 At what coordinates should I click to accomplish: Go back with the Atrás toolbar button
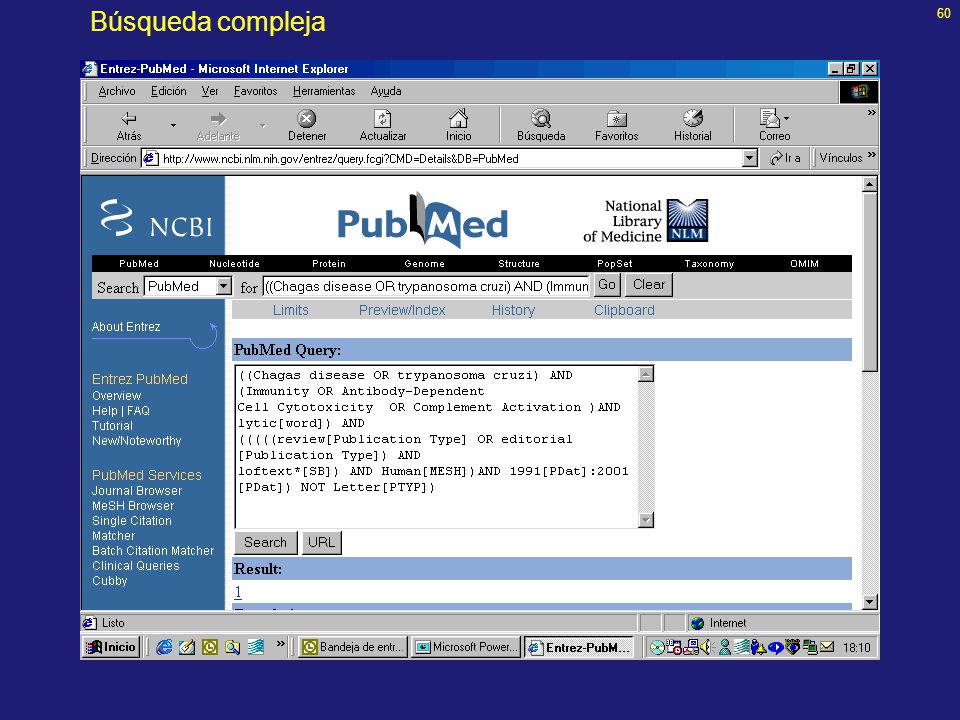(x=129, y=126)
